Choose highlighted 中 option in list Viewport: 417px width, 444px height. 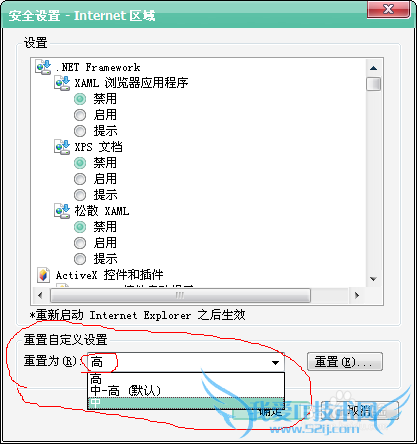pyautogui.click(x=186, y=403)
